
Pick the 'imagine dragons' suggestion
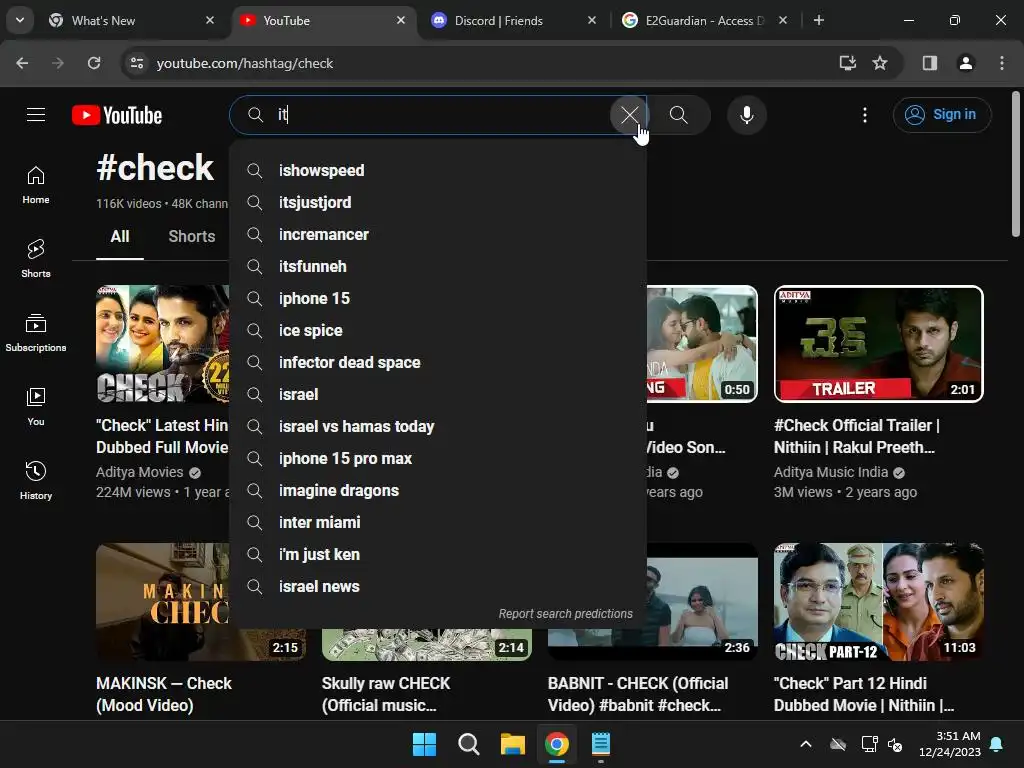point(438,490)
